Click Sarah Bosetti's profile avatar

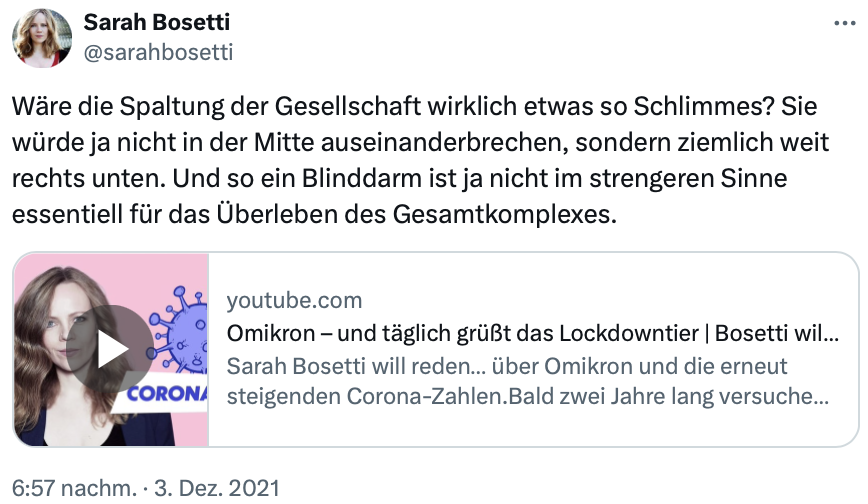[41, 38]
